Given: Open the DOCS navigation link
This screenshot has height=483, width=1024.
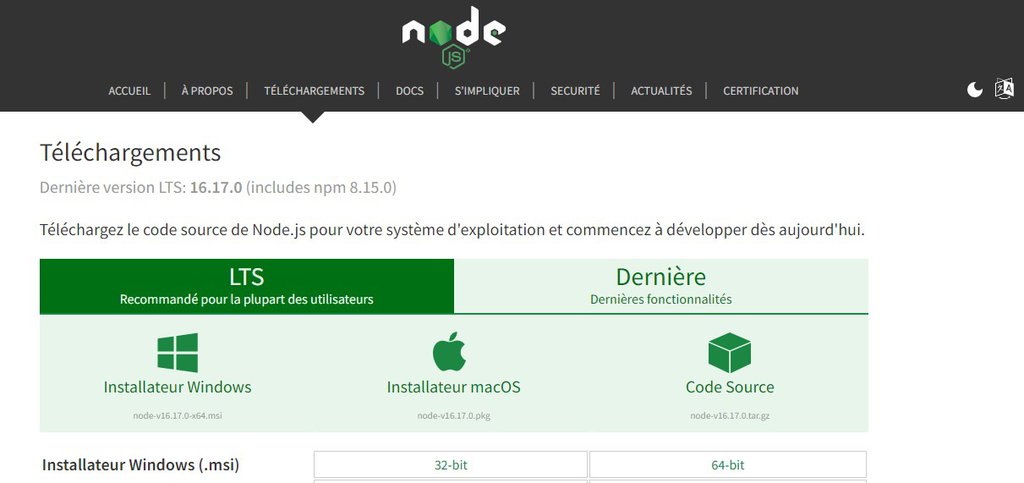Looking at the screenshot, I should tap(409, 91).
